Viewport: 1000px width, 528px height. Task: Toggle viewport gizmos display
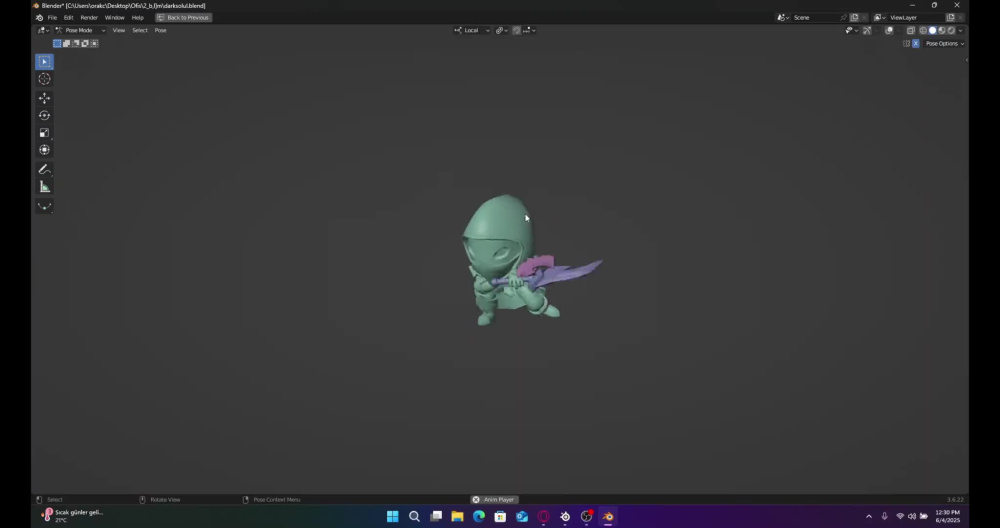tap(867, 30)
